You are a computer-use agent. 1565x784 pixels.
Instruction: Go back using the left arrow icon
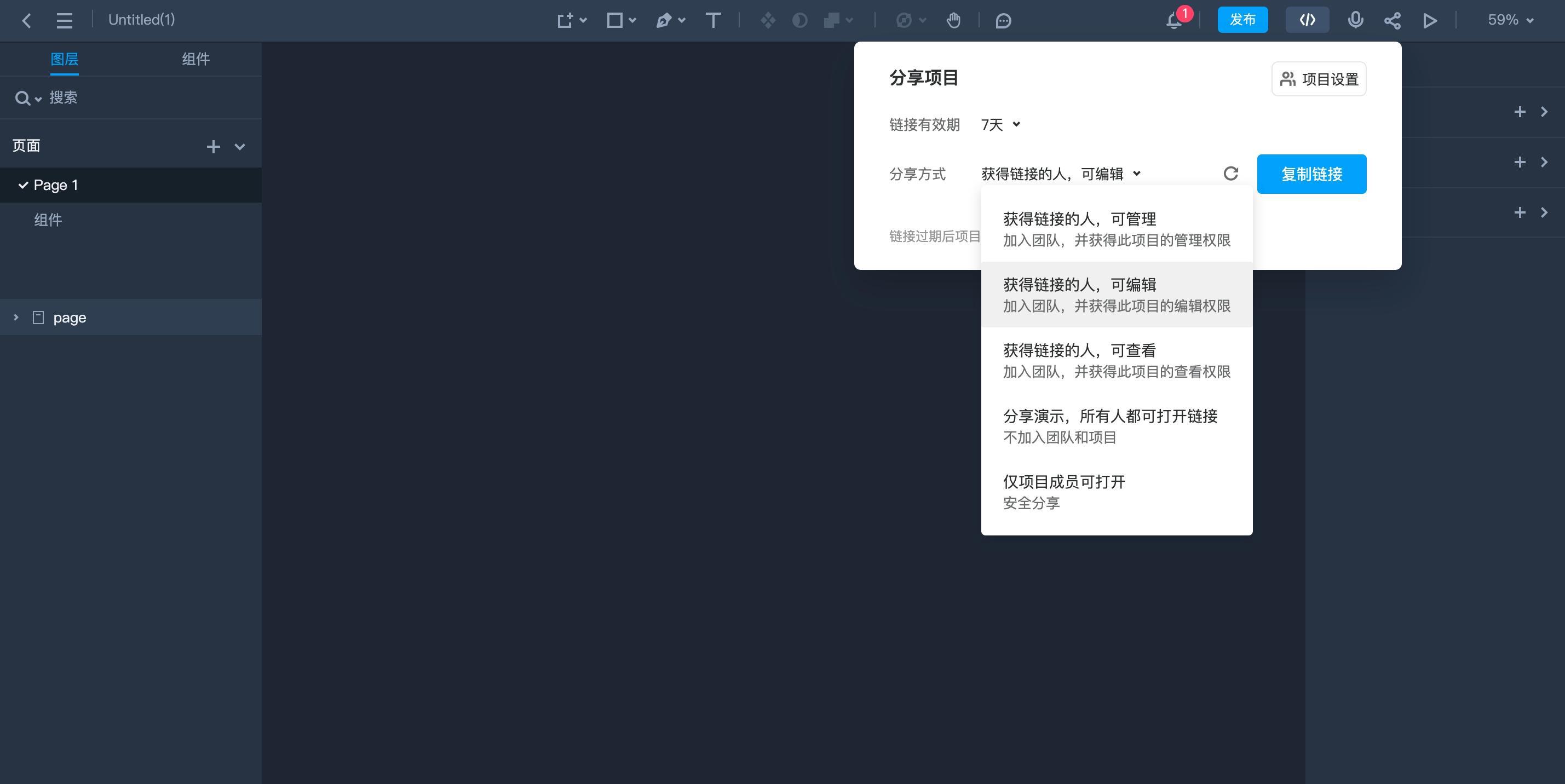[26, 21]
